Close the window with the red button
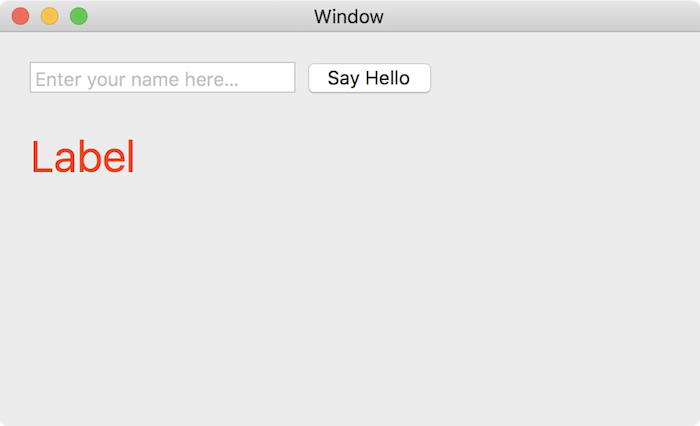 tap(20, 16)
